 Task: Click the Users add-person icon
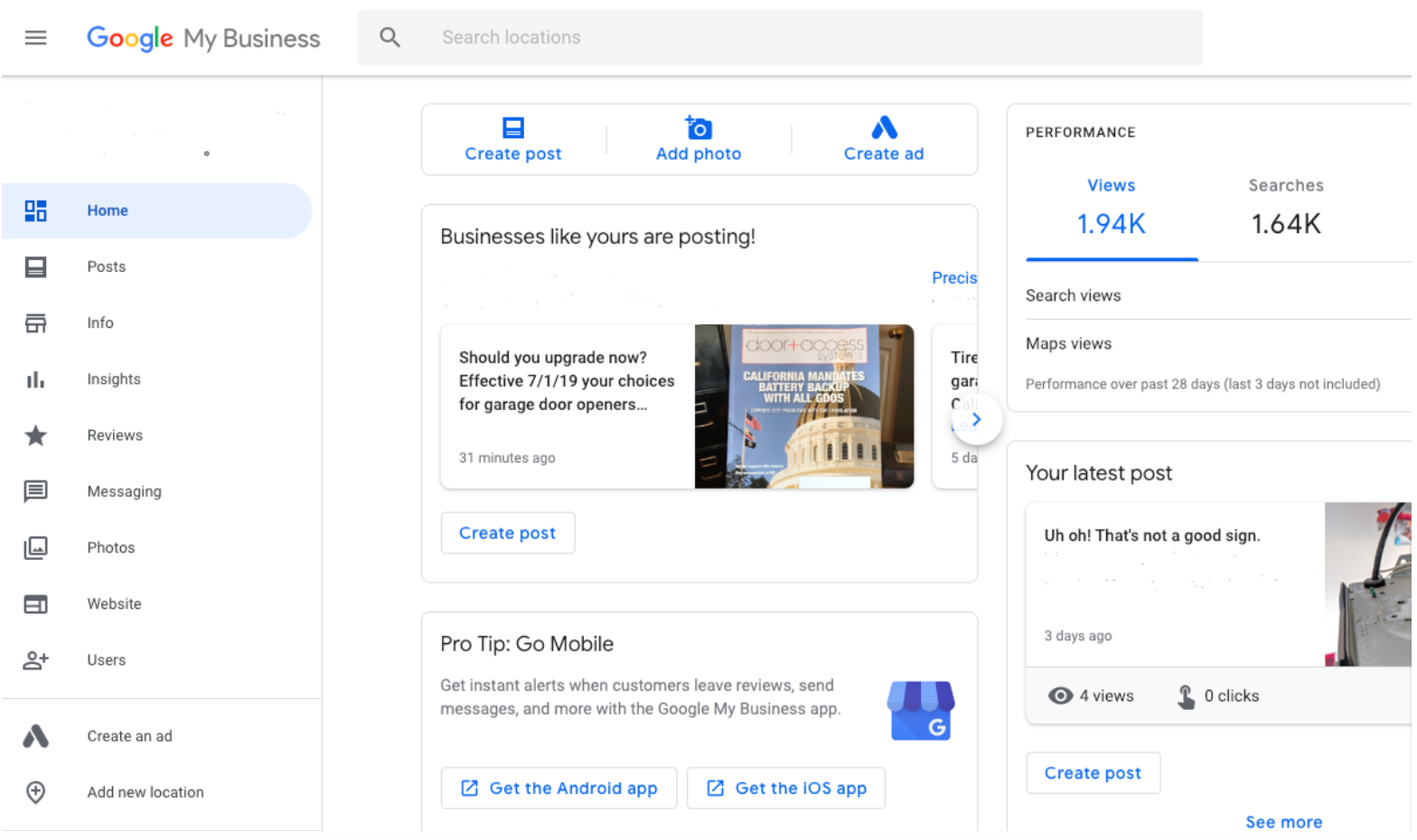click(35, 660)
